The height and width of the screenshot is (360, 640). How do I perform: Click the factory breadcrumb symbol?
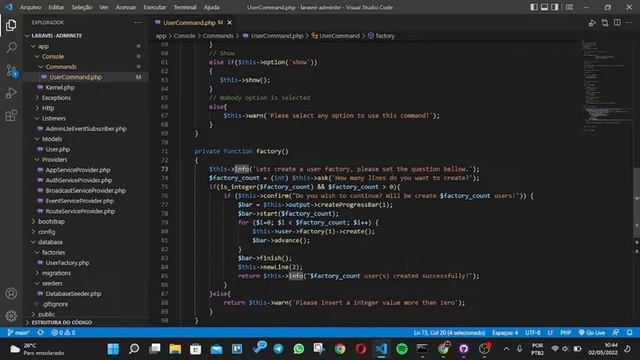click(381, 36)
